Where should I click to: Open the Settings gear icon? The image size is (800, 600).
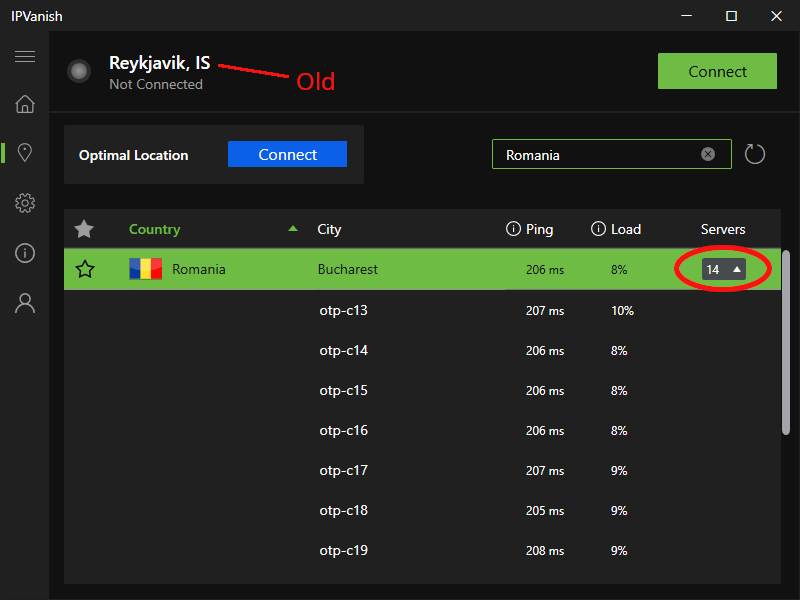24,203
